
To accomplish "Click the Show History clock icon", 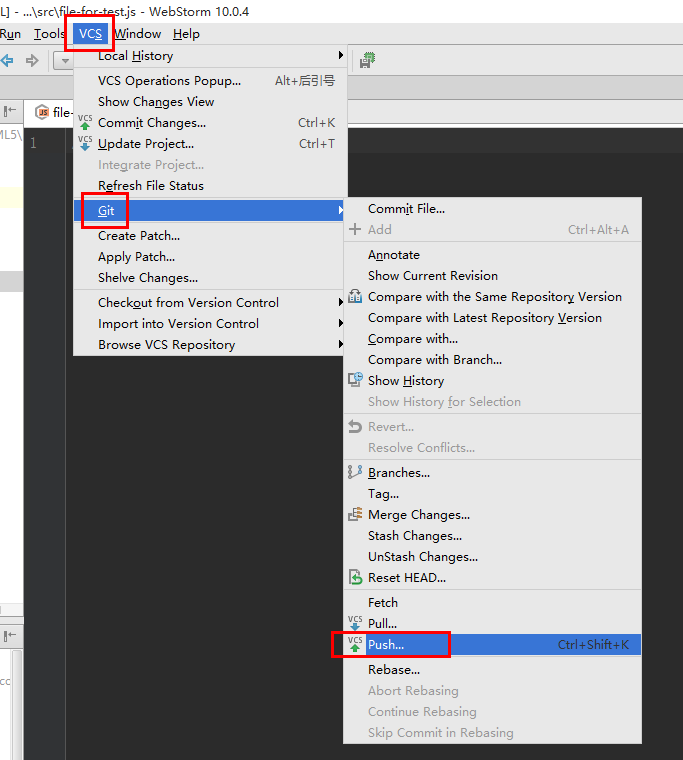I will click(355, 380).
